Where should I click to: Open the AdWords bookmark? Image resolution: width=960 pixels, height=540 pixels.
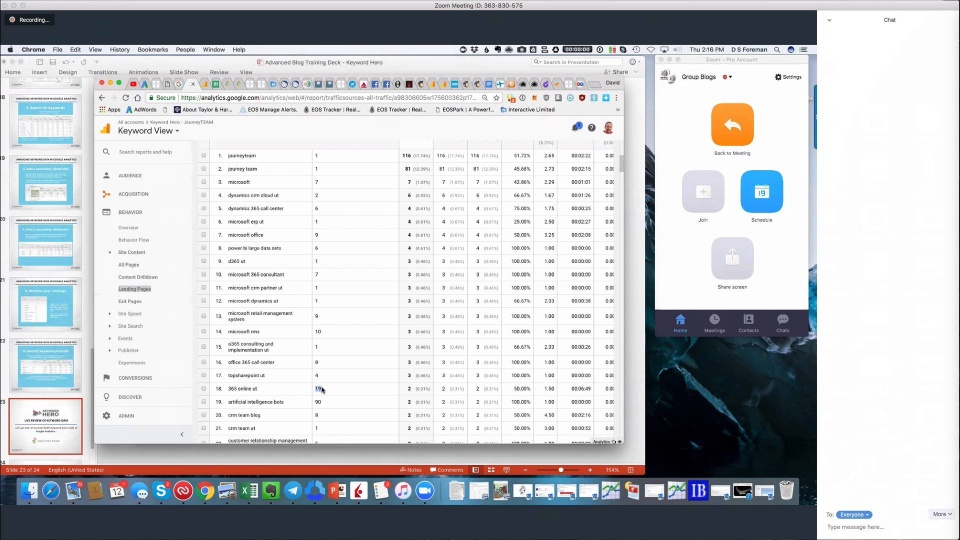141,110
